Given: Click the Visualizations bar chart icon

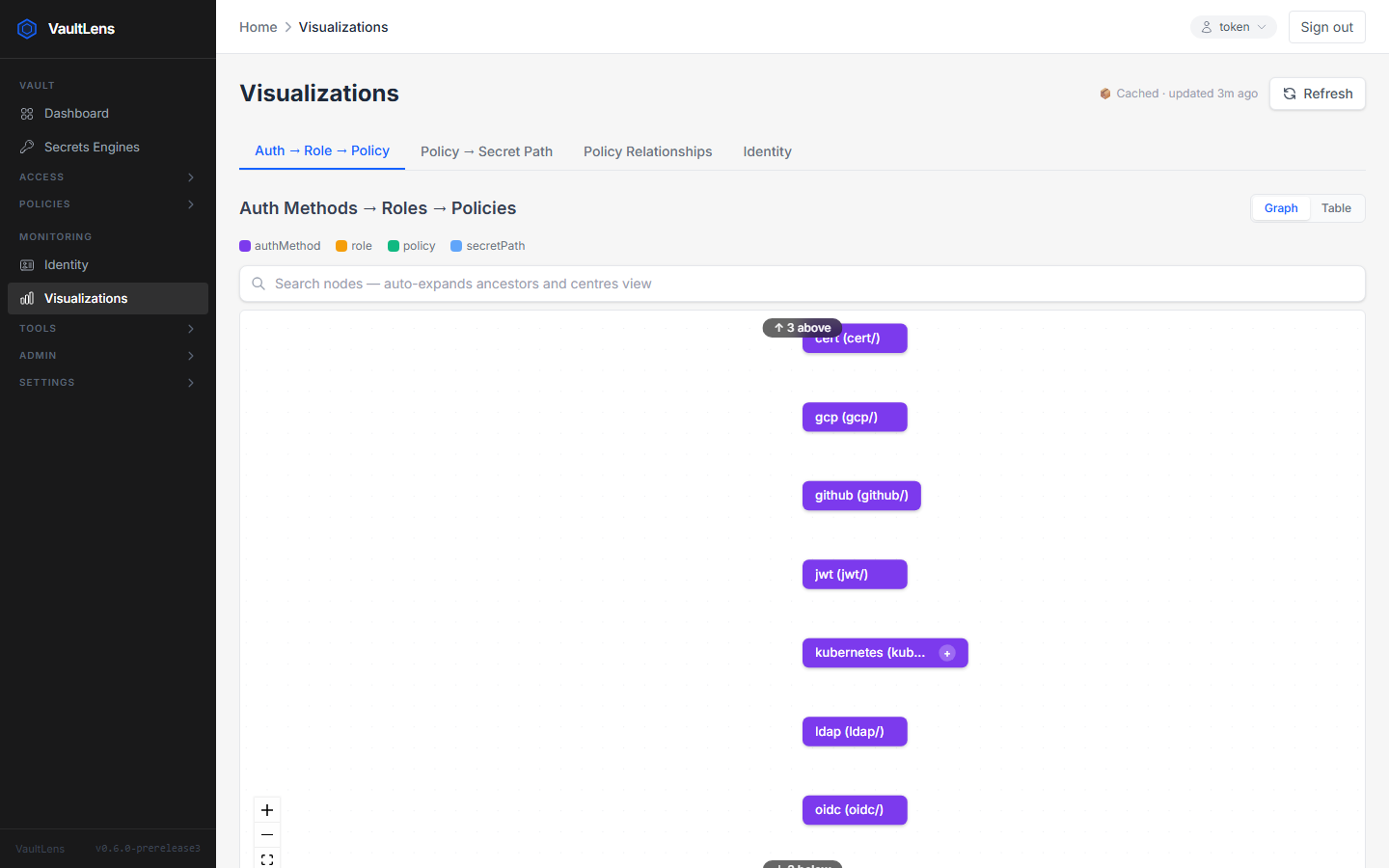Looking at the screenshot, I should click(27, 298).
